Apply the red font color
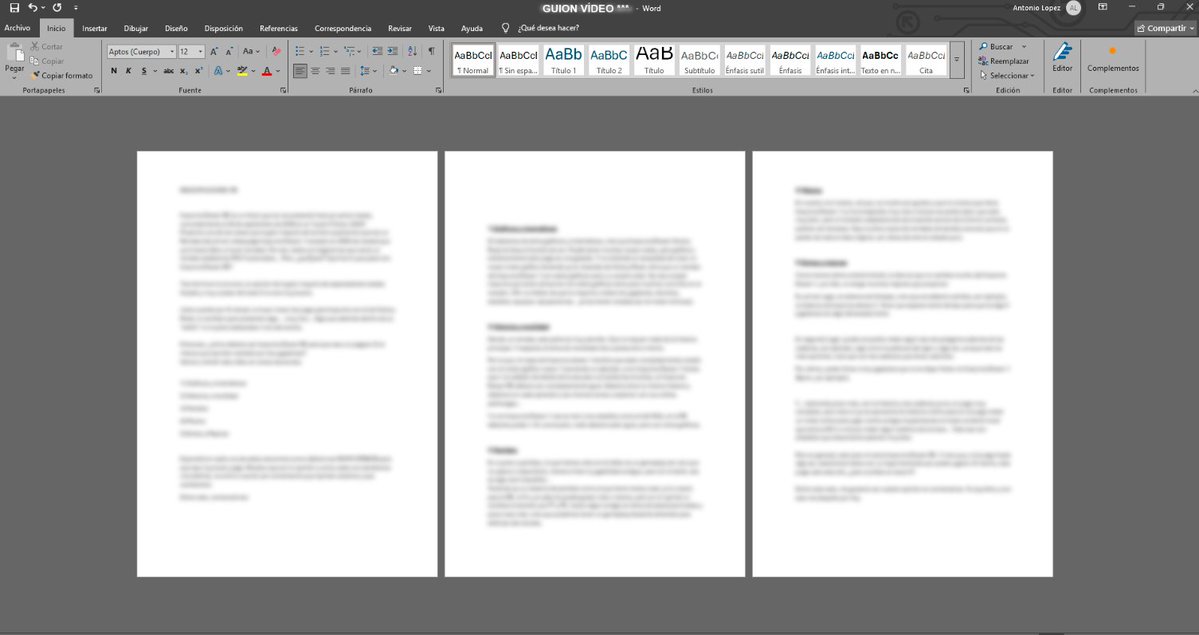This screenshot has height=635, width=1199. coord(267,71)
